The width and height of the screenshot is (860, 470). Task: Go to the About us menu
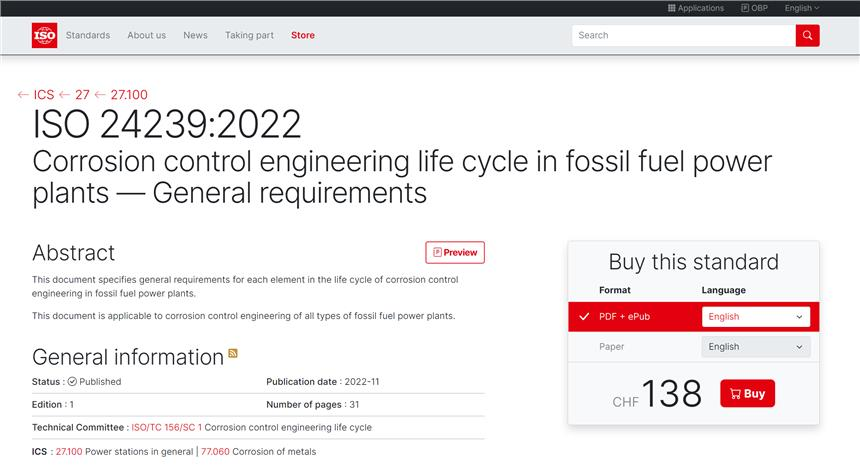(x=147, y=35)
